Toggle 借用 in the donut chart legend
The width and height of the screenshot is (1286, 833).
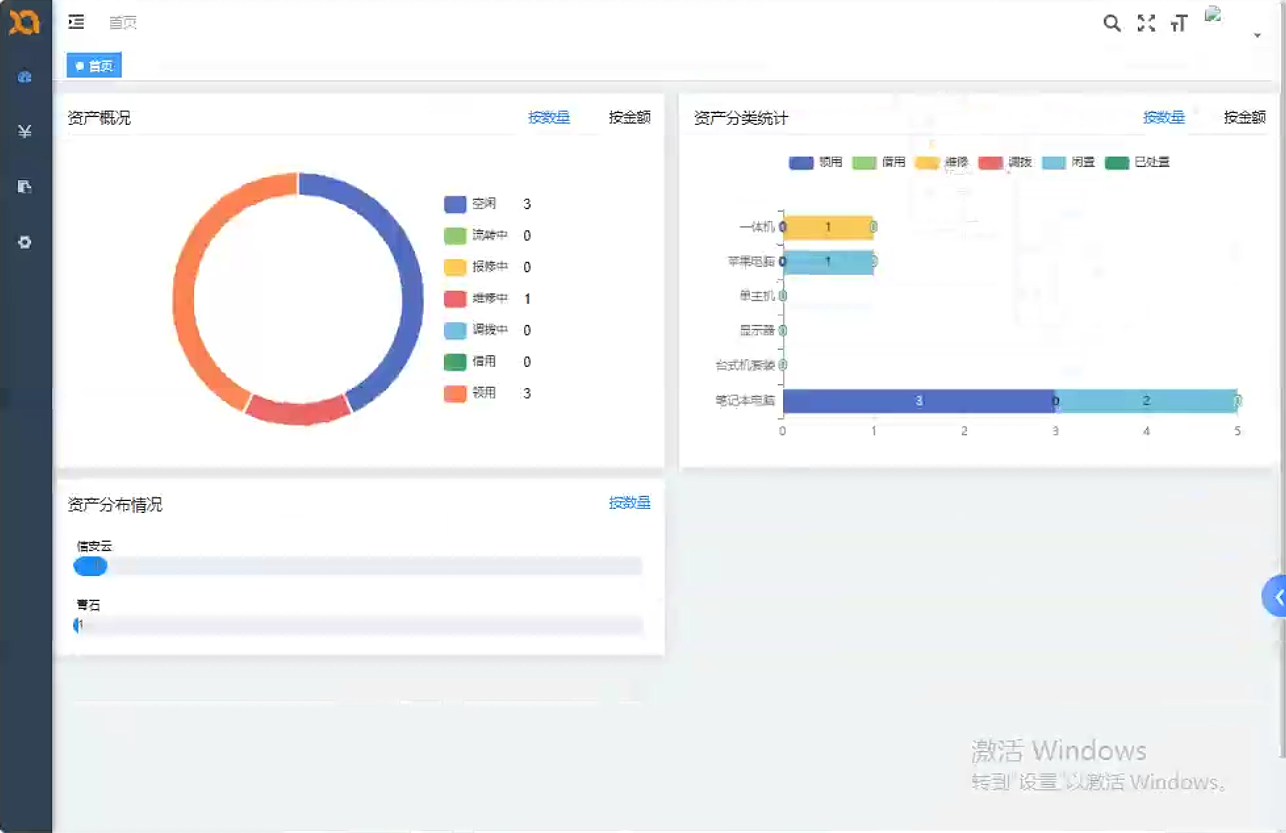[470, 362]
